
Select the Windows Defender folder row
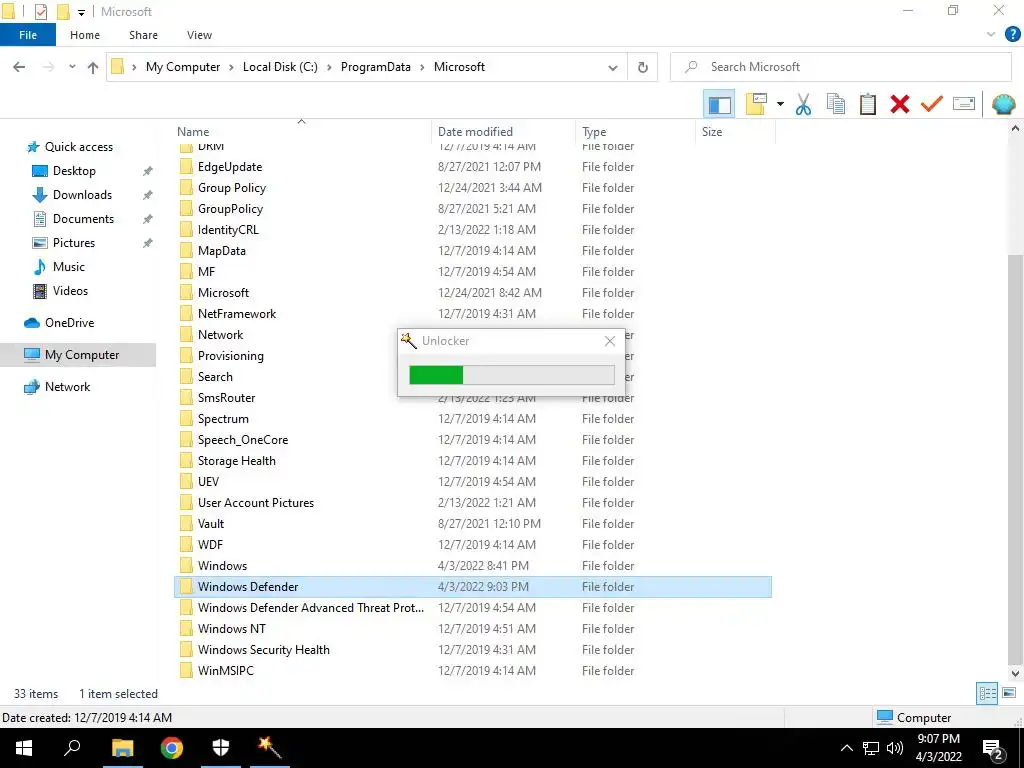[473, 587]
